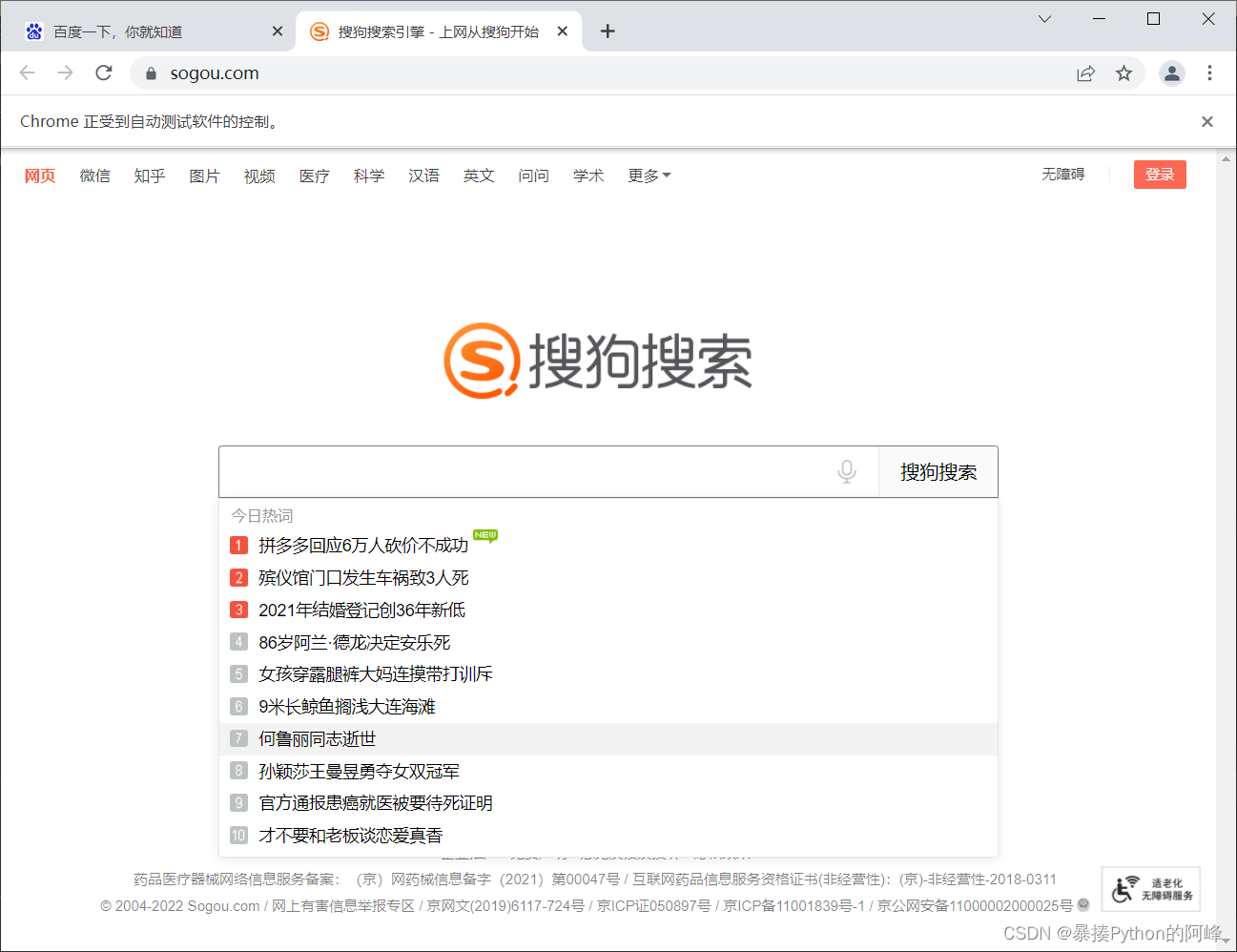
Task: Click the 网上有害信息举报专区 footer link
Action: (x=343, y=905)
